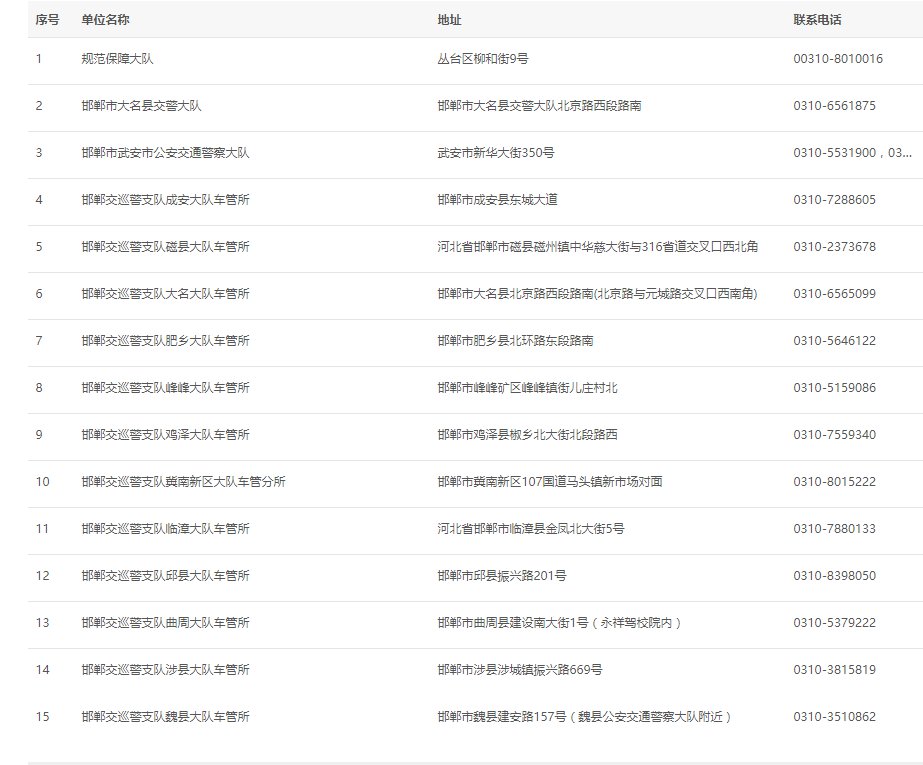Click the truncated phone number 0310-5531900
923x765 pixels.
pyautogui.click(x=852, y=153)
